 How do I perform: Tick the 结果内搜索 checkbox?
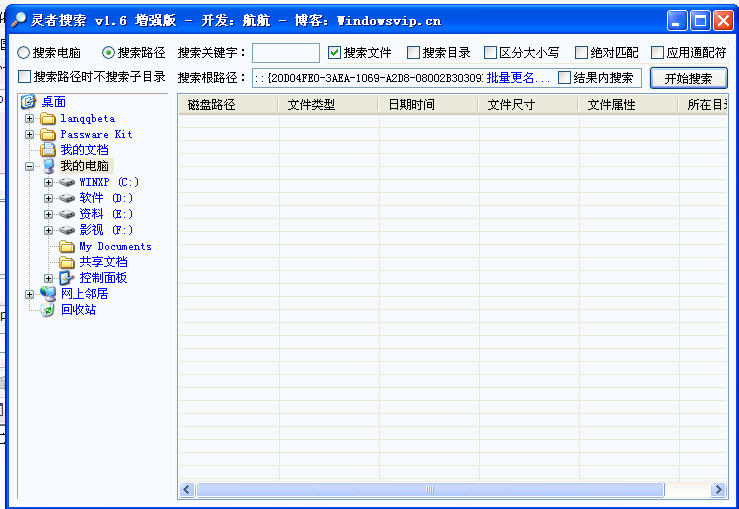click(565, 78)
